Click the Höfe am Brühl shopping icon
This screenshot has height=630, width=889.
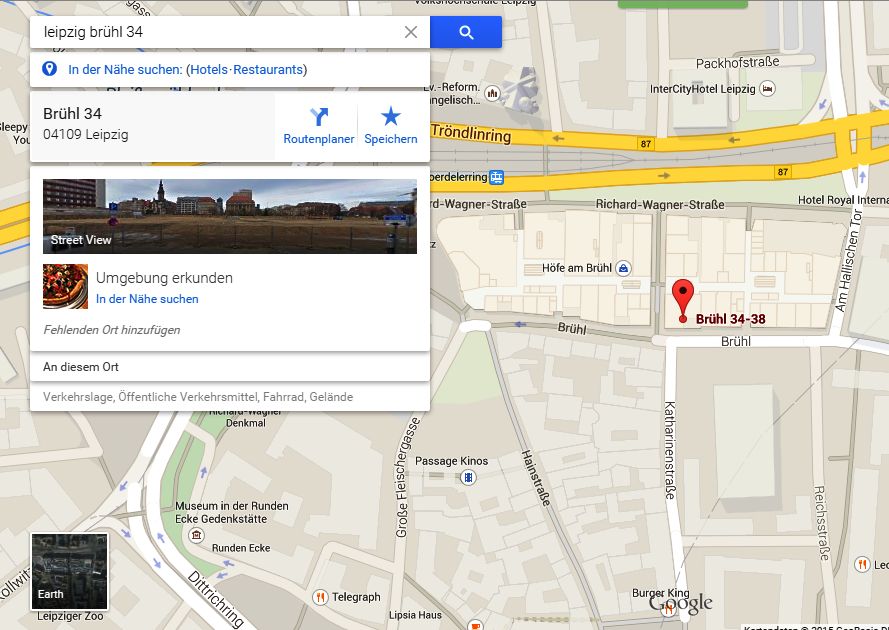623,268
